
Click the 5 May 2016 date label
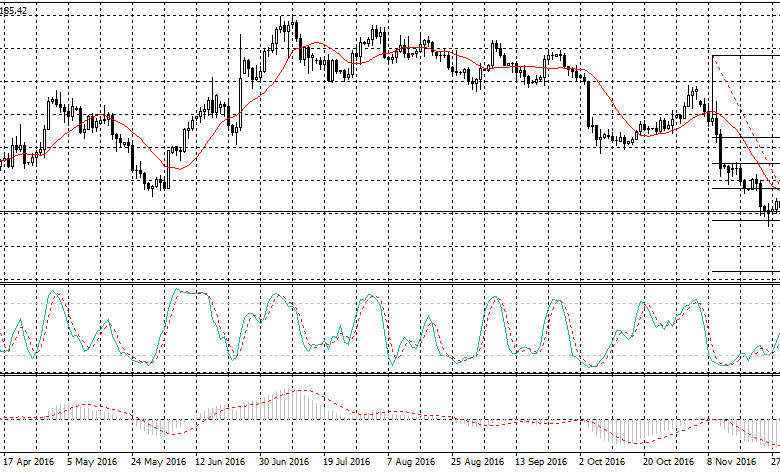pyautogui.click(x=90, y=463)
